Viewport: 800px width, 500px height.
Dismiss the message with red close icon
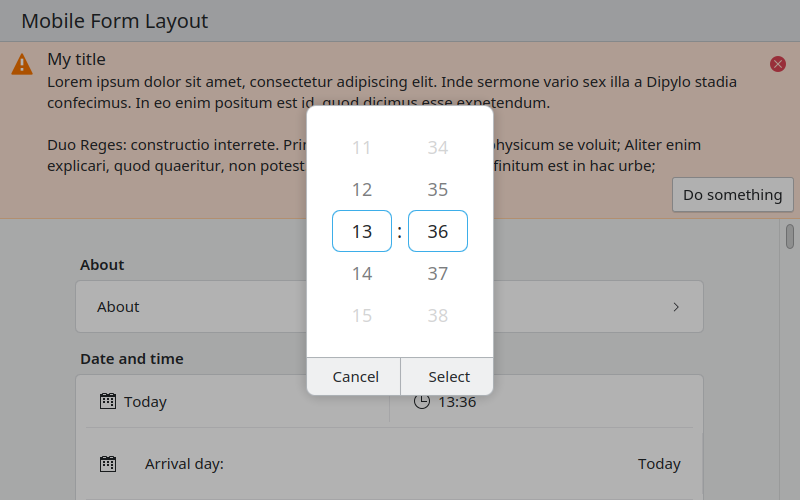click(x=778, y=64)
